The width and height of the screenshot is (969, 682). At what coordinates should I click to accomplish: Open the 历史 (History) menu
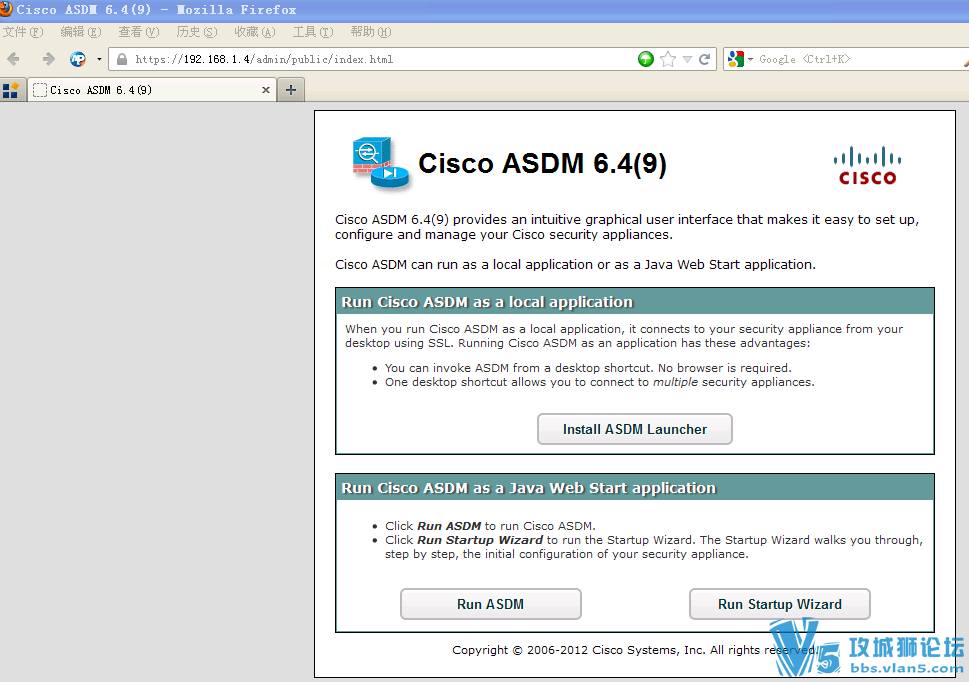point(197,32)
